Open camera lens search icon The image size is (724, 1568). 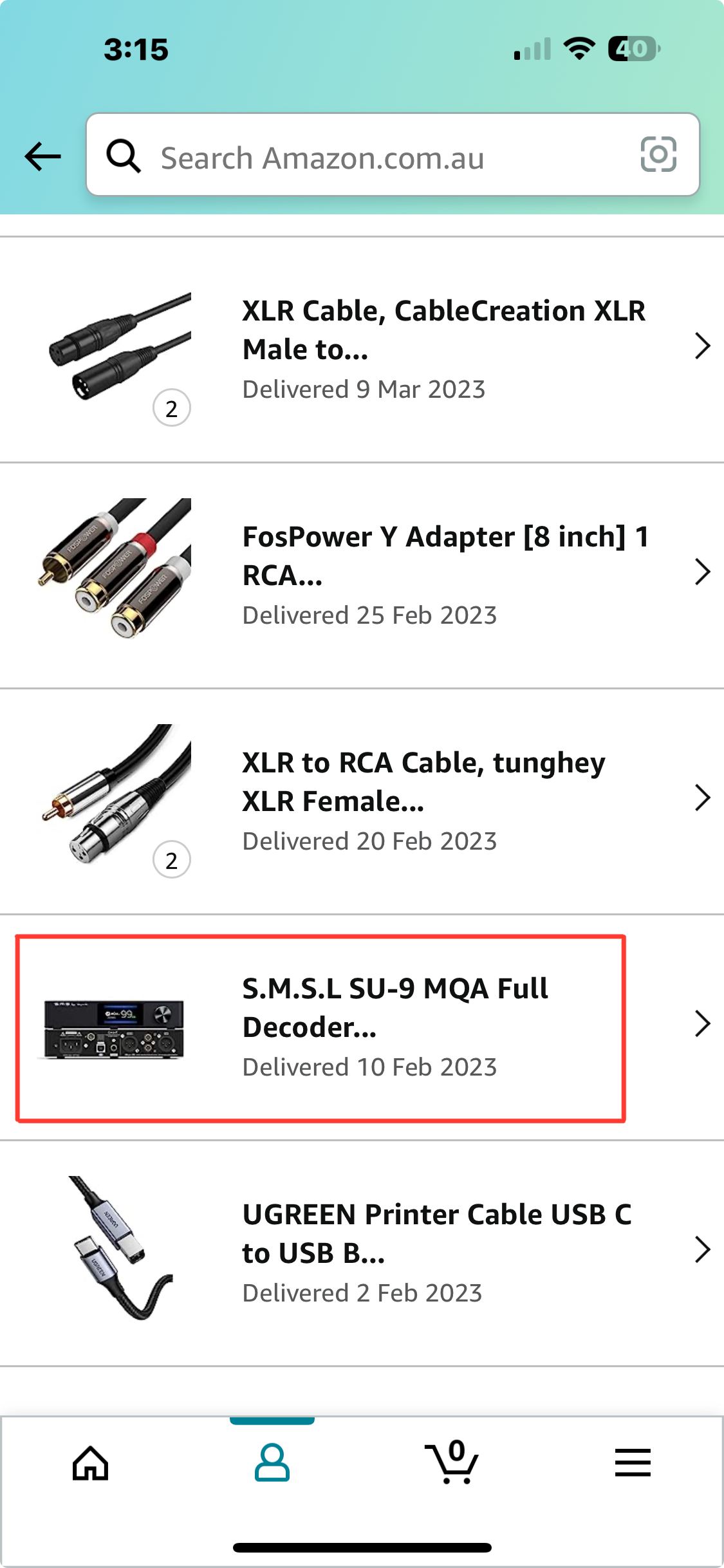pos(658,154)
